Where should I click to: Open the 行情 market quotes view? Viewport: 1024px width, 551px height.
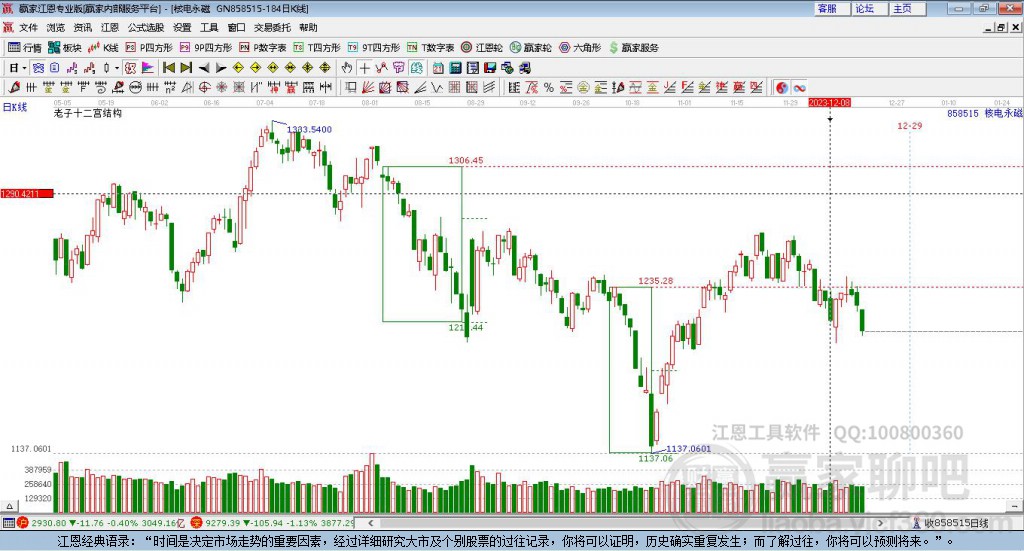click(25, 48)
